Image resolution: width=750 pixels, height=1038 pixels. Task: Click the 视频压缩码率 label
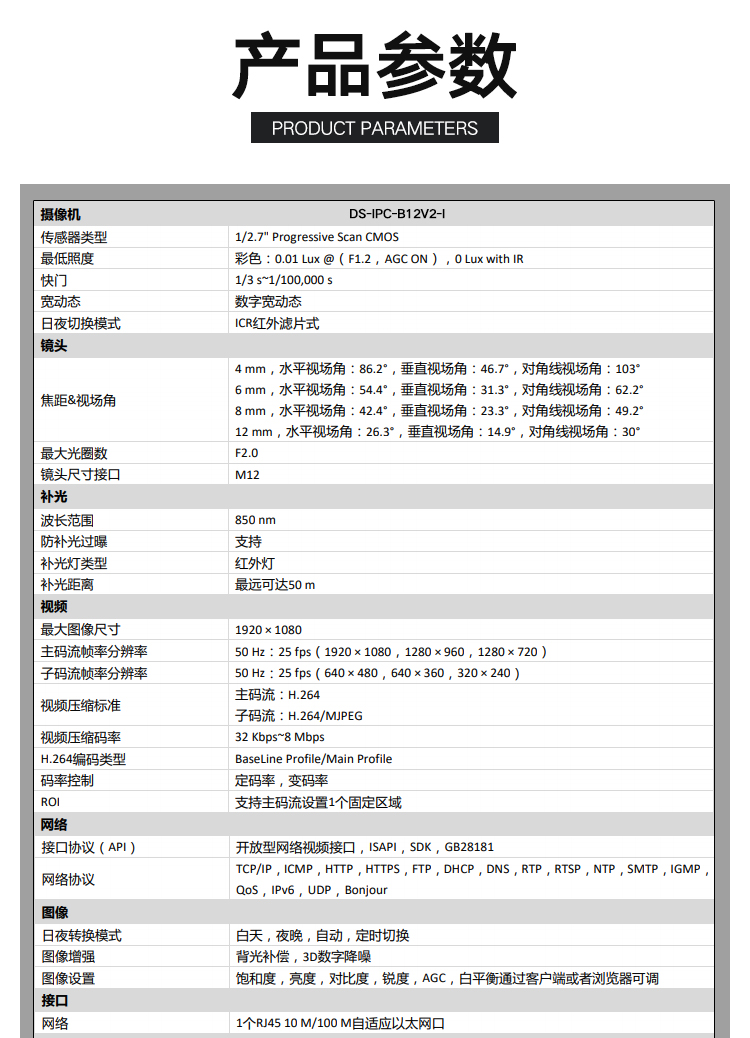[x=80, y=737]
